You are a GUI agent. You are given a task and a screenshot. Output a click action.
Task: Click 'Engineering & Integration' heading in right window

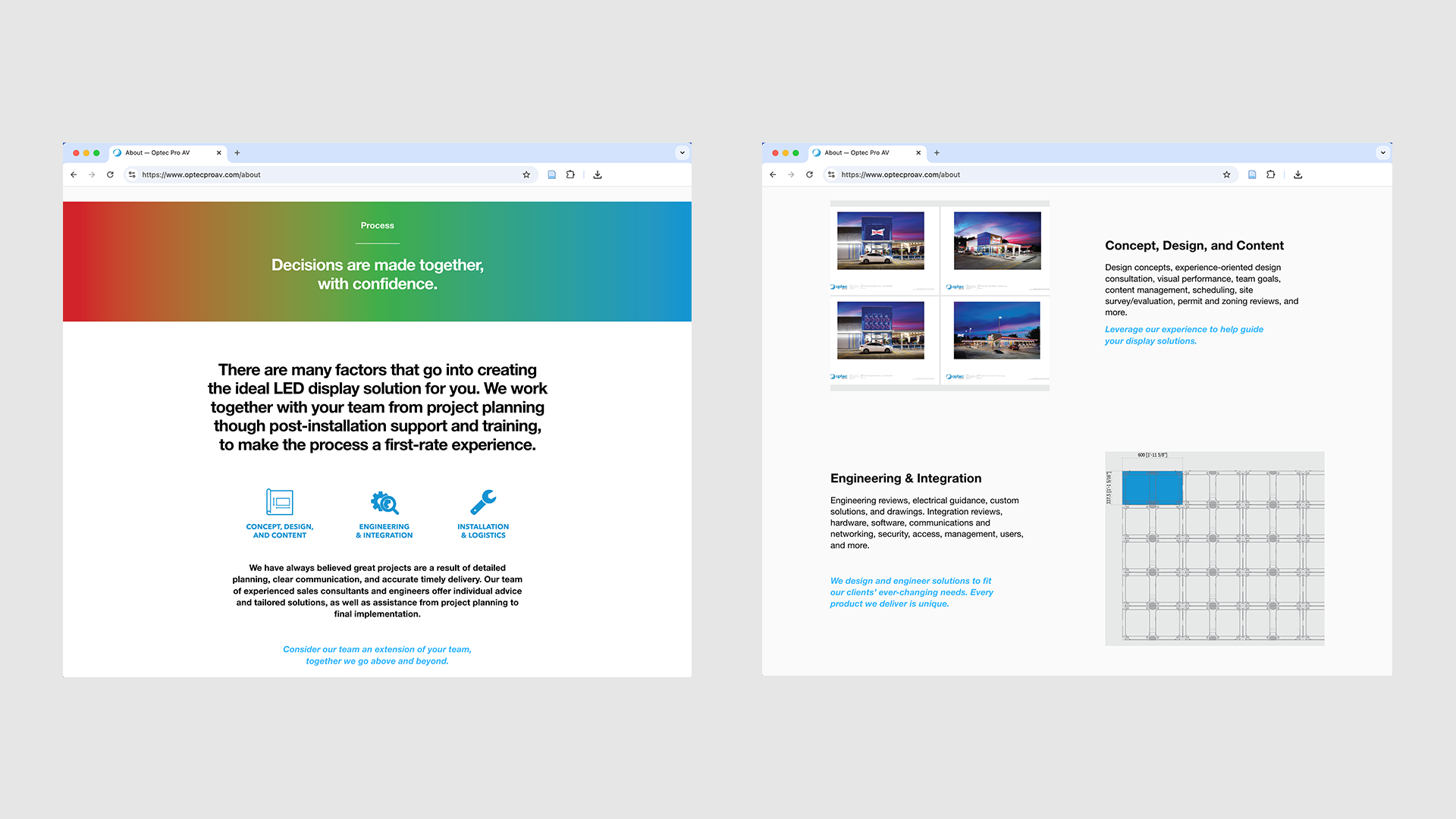coord(906,479)
